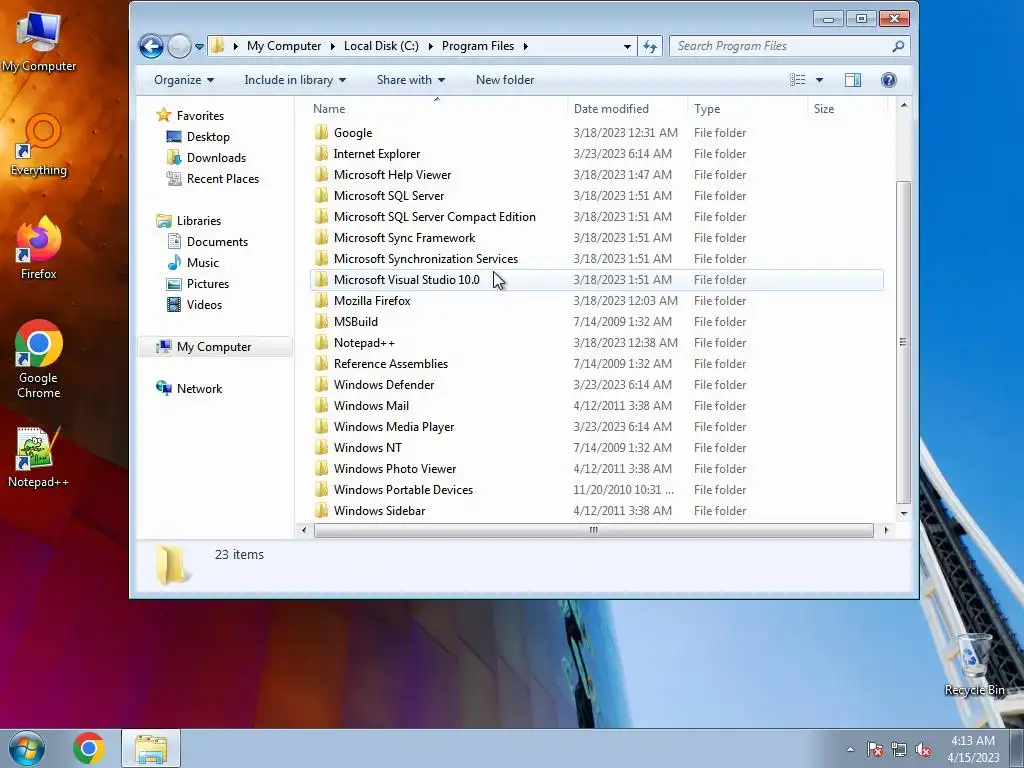The height and width of the screenshot is (768, 1024).
Task: Click the Mozilla Firefox folder icon
Action: click(321, 300)
